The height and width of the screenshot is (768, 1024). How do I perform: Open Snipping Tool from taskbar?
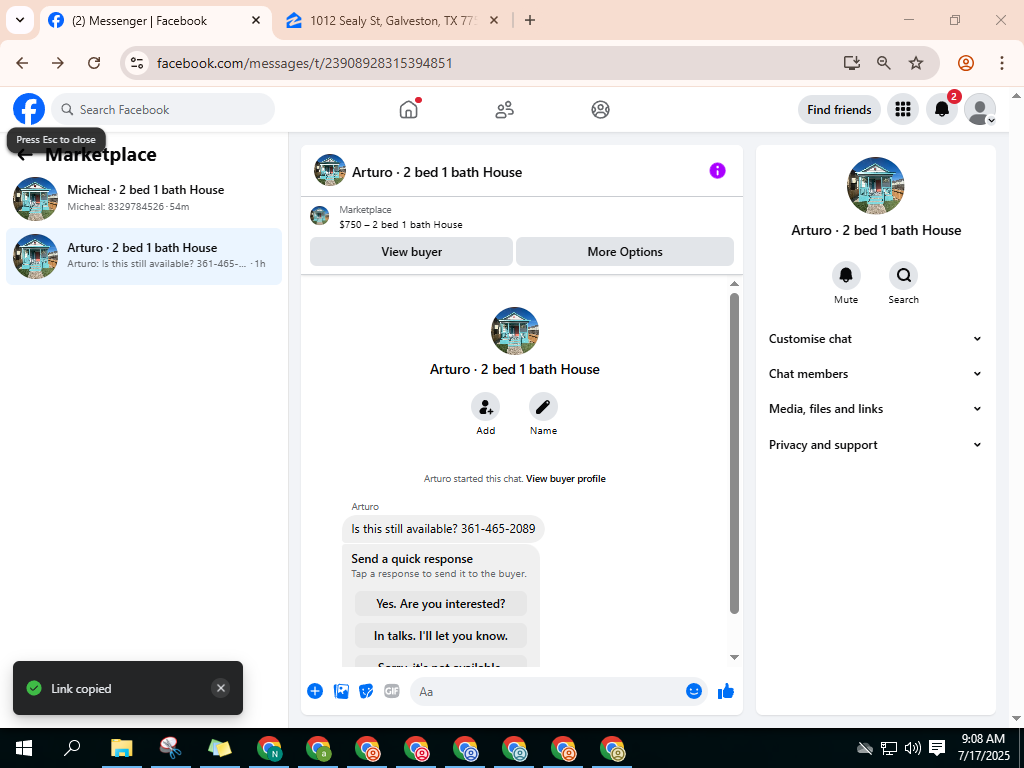click(170, 748)
